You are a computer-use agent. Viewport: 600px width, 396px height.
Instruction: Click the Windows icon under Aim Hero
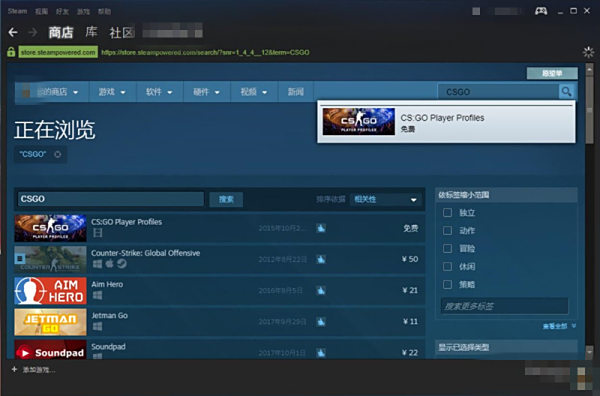click(x=98, y=295)
